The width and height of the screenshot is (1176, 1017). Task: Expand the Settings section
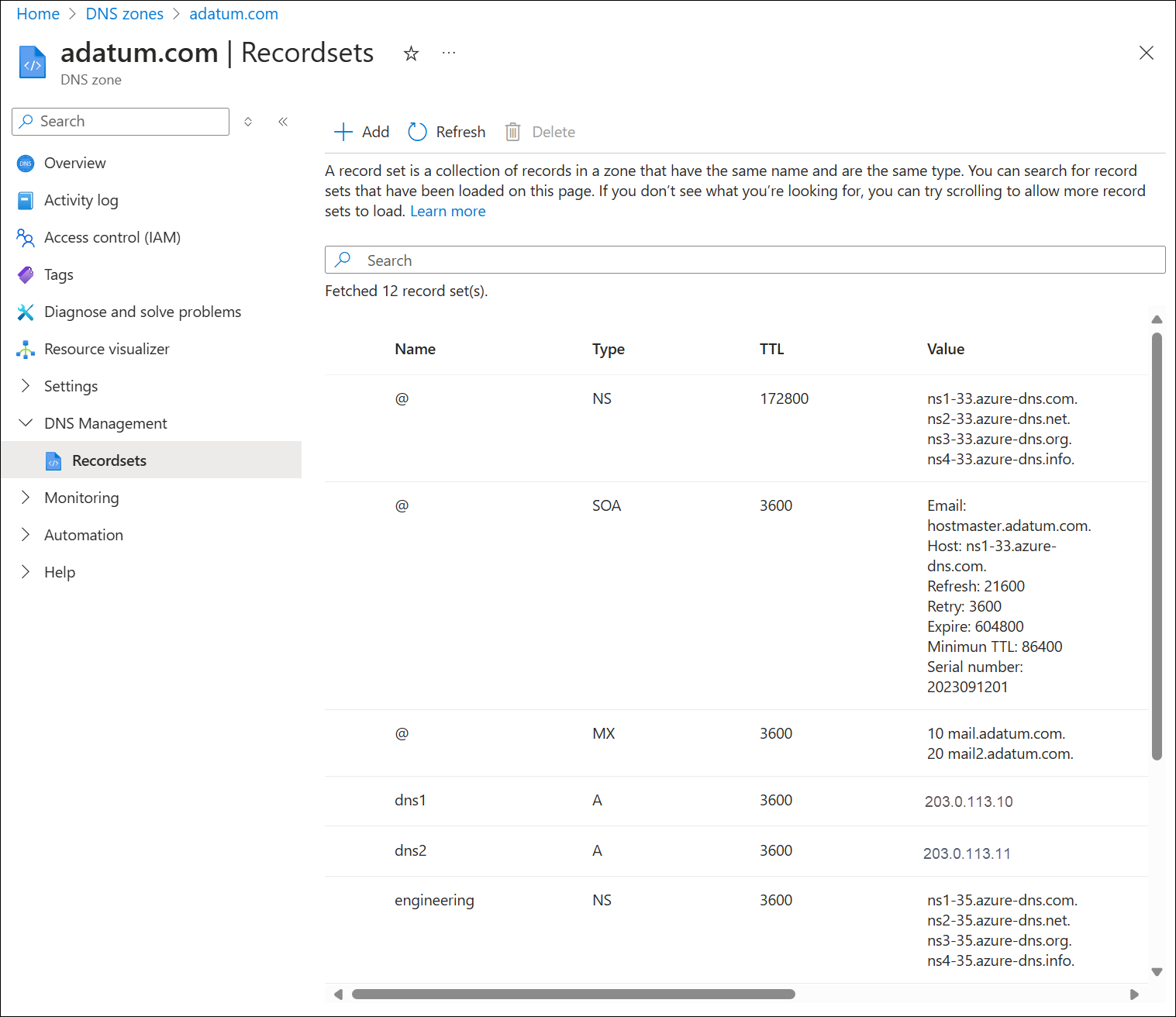[x=71, y=386]
